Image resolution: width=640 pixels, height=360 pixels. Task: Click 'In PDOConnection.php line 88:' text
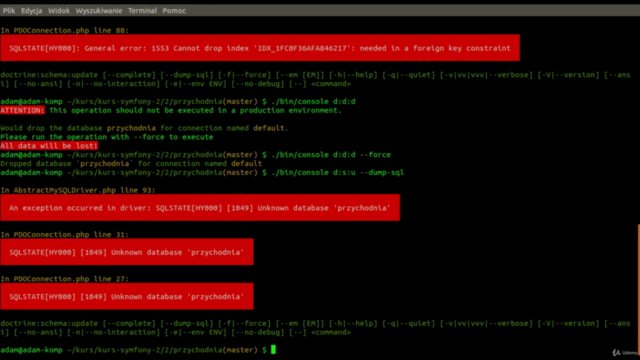tap(64, 31)
